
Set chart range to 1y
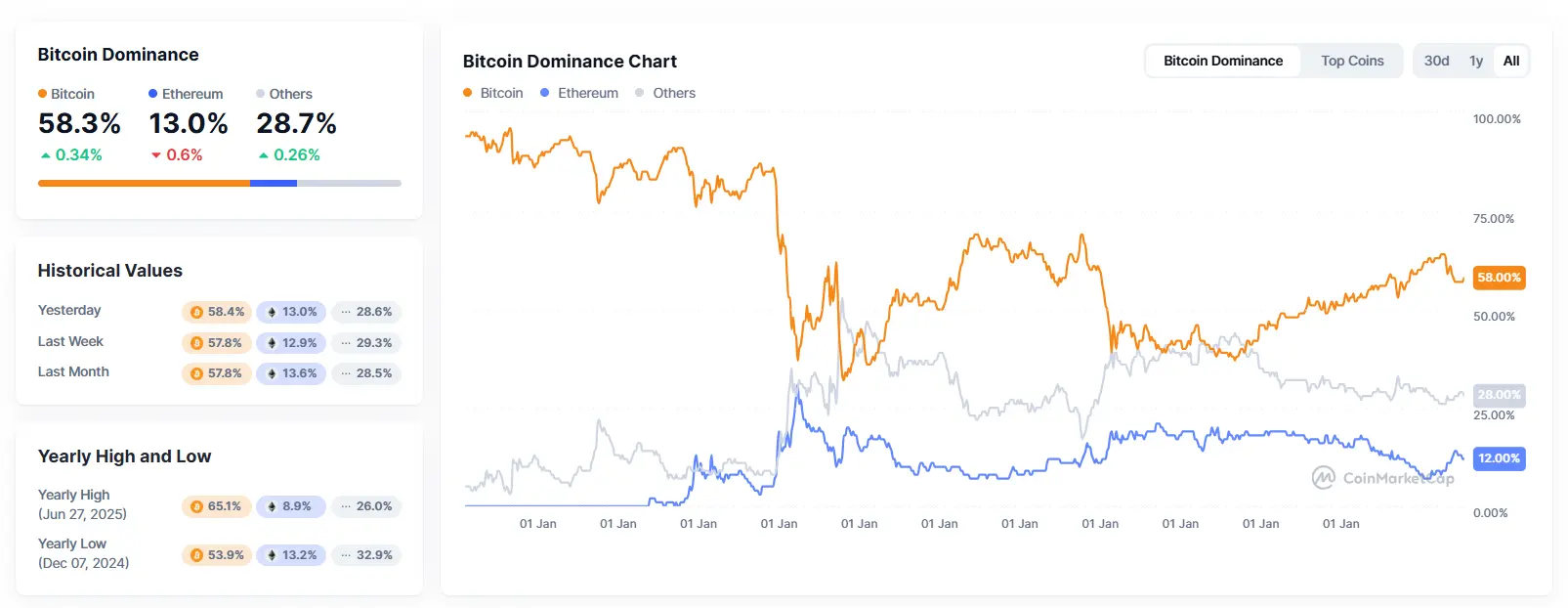pyautogui.click(x=1476, y=61)
